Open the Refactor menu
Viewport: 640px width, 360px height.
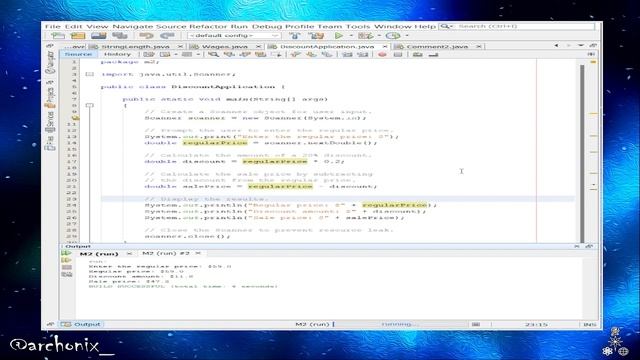pos(208,26)
